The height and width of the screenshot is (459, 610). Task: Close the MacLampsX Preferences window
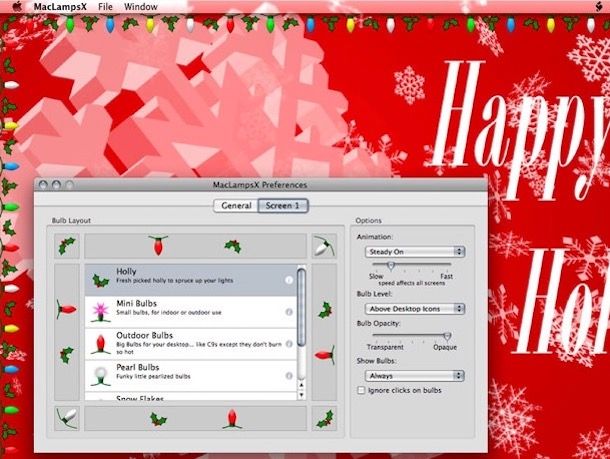click(x=43, y=185)
